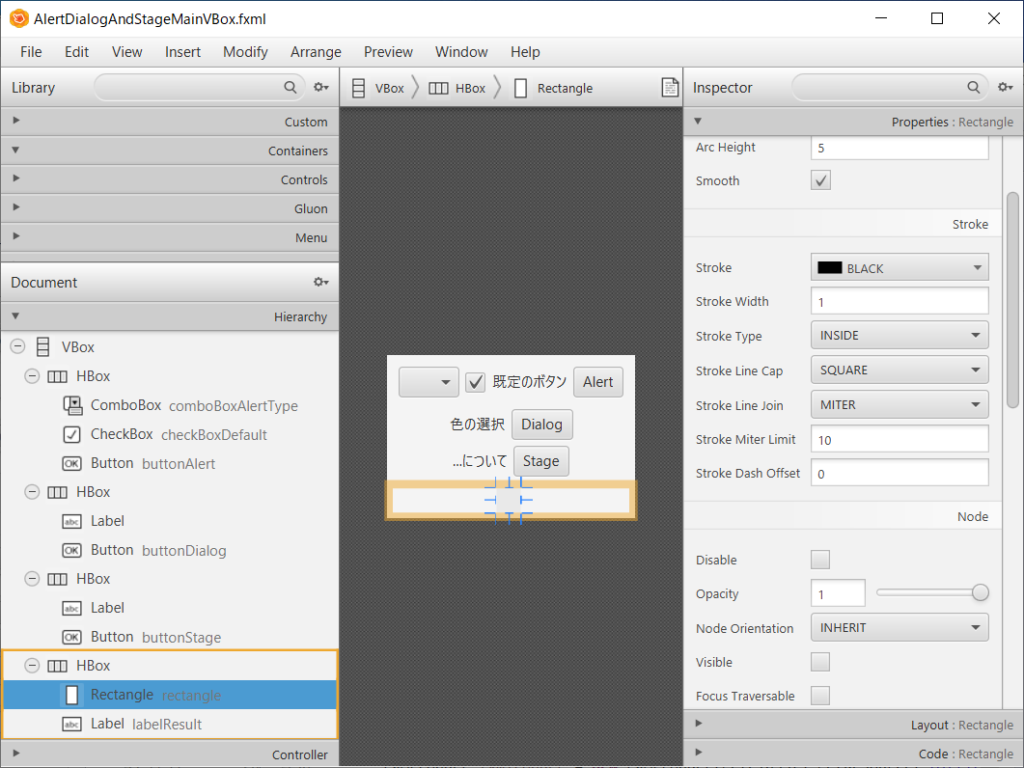Open the Preview menu
Image resolution: width=1024 pixels, height=768 pixels.
click(388, 51)
